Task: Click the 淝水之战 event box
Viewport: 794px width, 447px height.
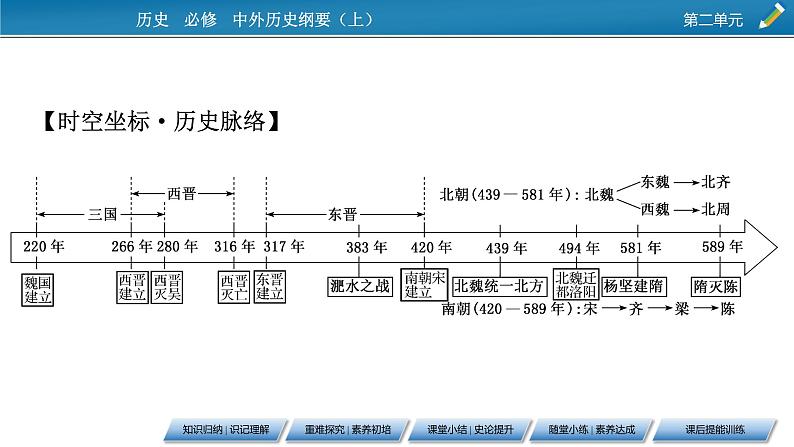Action: pos(360,287)
